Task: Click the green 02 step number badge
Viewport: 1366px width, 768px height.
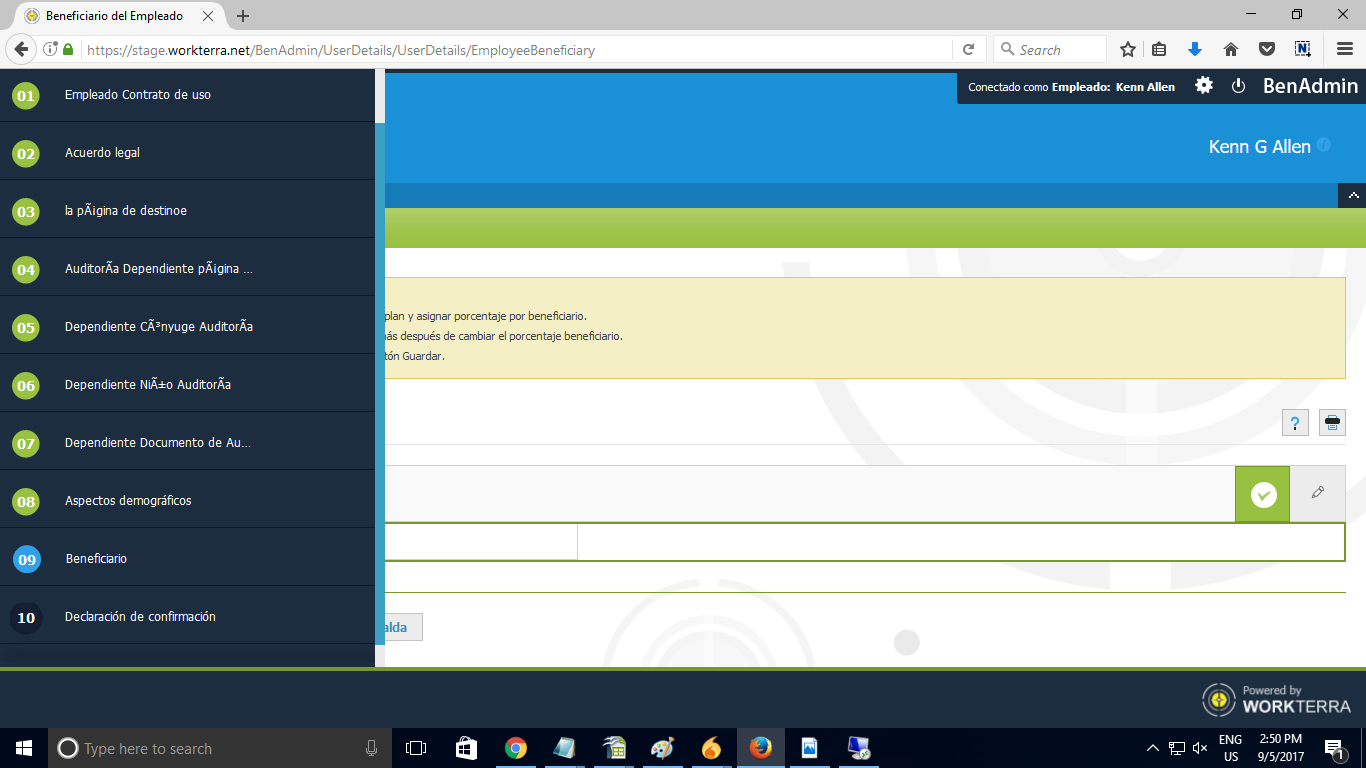Action: (x=26, y=154)
